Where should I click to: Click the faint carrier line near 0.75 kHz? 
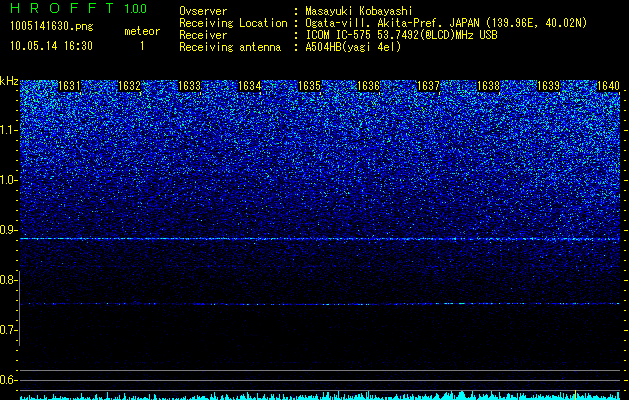point(320,304)
